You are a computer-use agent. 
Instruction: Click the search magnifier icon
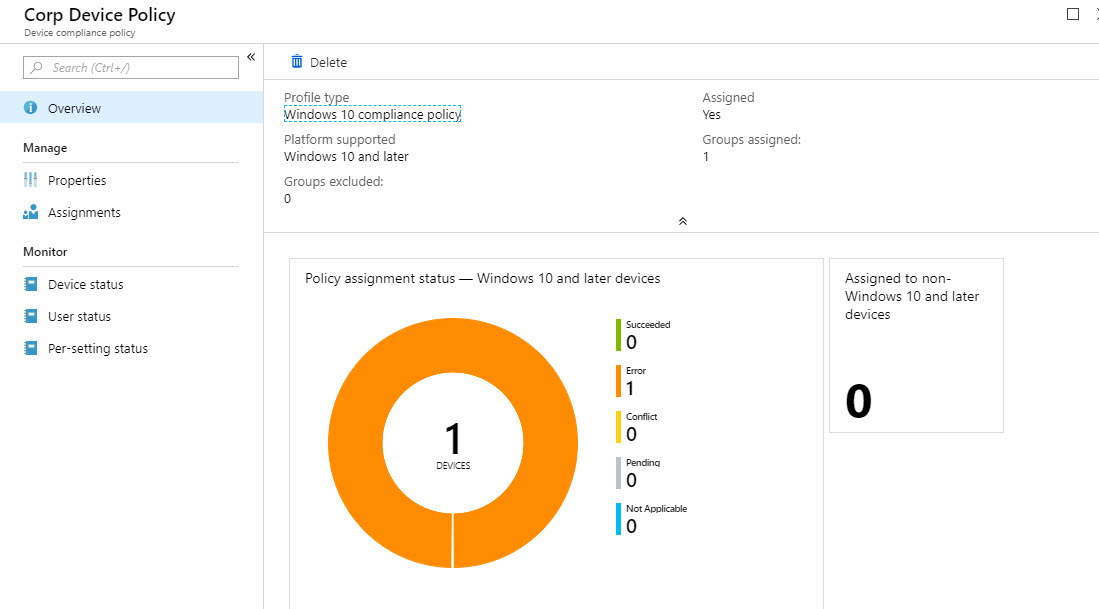(36, 67)
